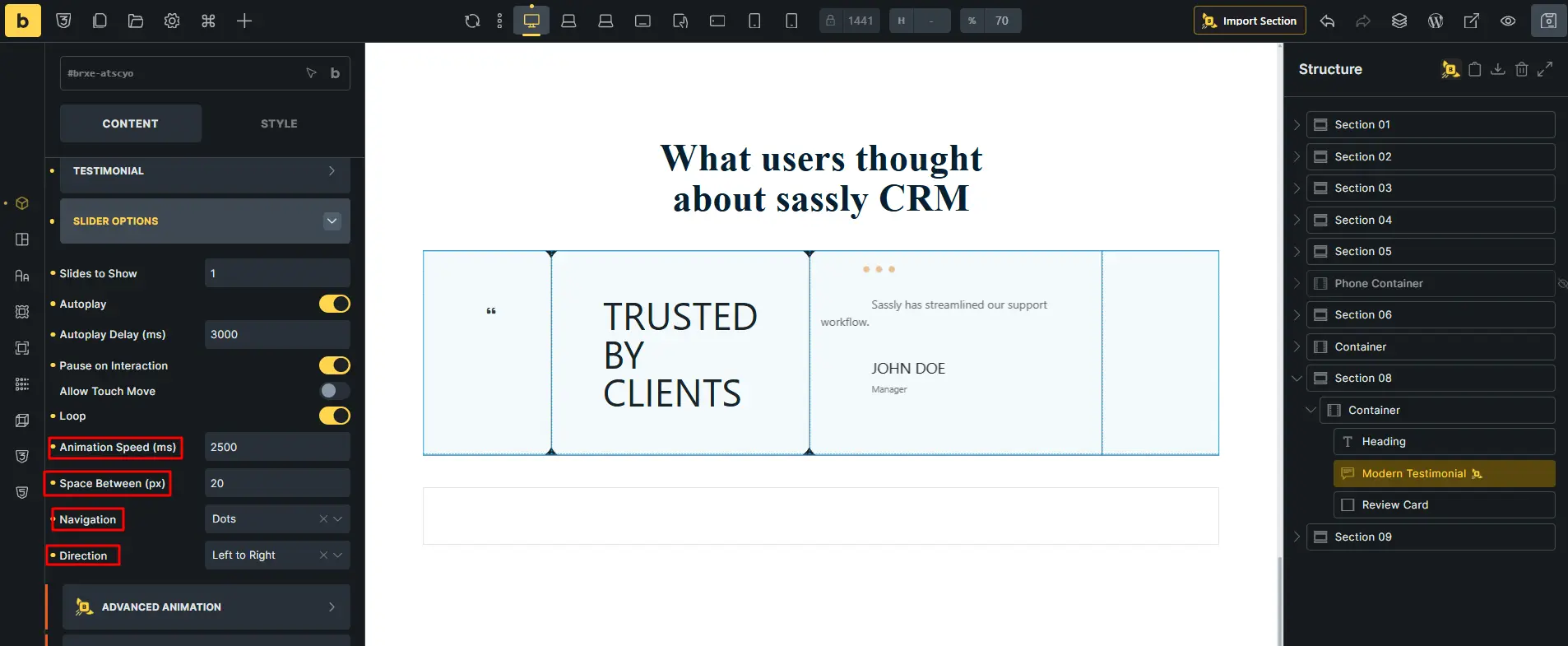This screenshot has width=1568, height=646.
Task: Click the Import Section button
Action: [1250, 21]
